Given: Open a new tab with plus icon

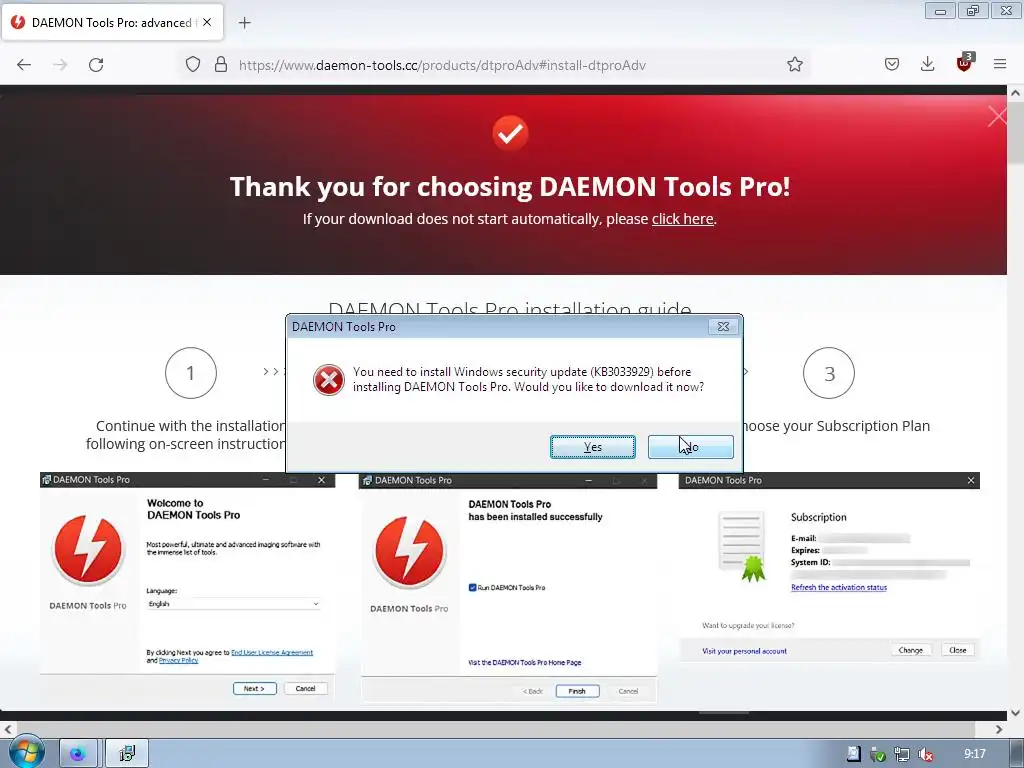Looking at the screenshot, I should coord(244,23).
